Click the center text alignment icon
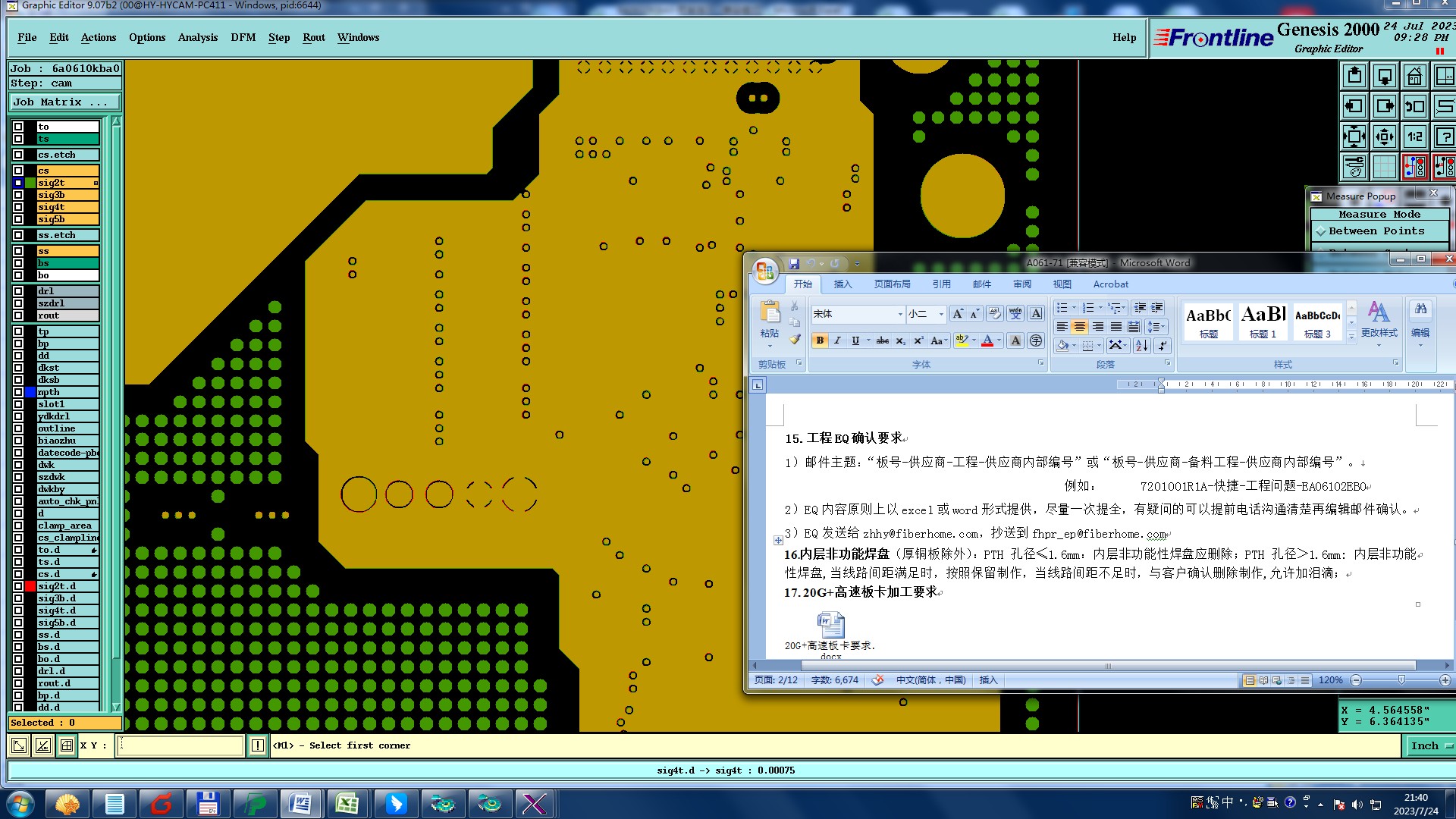The width and height of the screenshot is (1456, 819). tap(1080, 327)
